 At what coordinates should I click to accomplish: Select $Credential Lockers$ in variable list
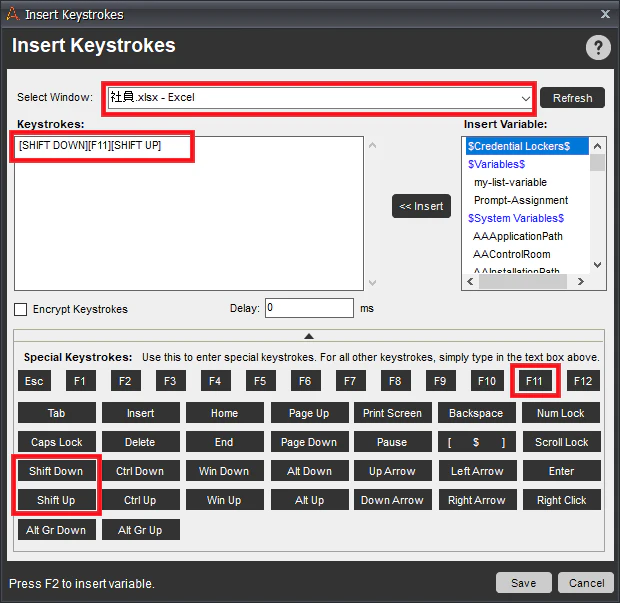527,146
